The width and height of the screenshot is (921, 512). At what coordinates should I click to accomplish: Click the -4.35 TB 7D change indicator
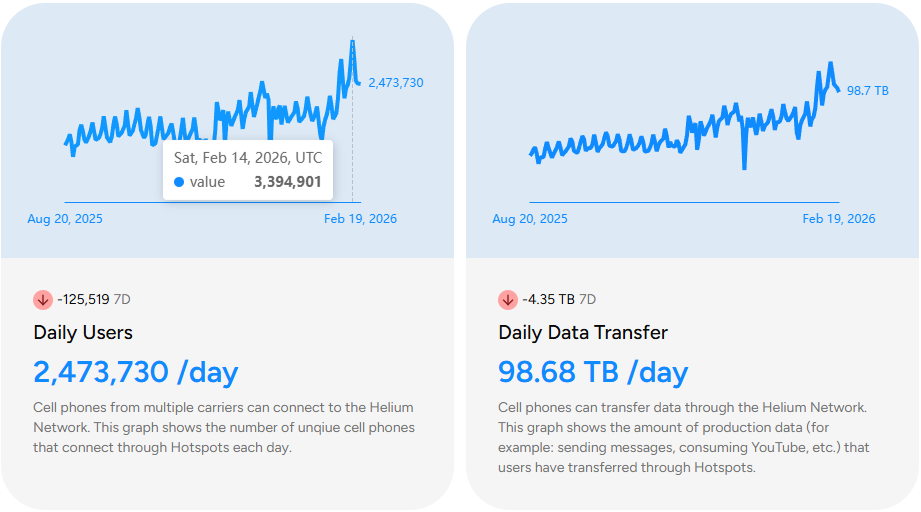coord(559,299)
